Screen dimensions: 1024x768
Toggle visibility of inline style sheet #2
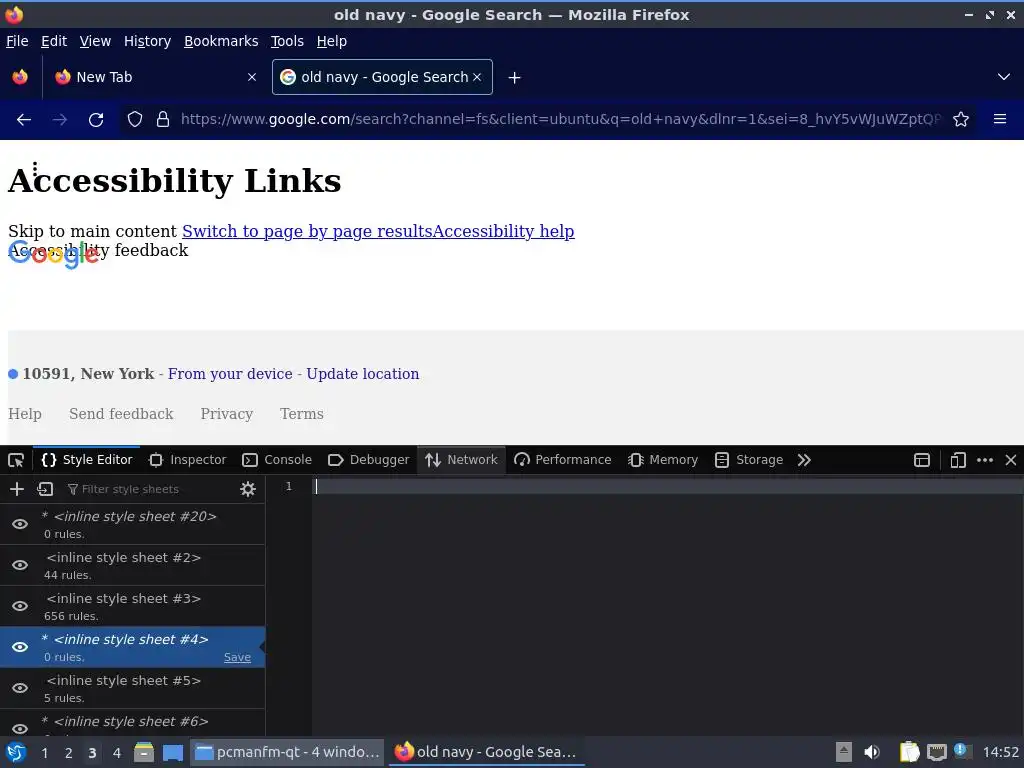20,565
